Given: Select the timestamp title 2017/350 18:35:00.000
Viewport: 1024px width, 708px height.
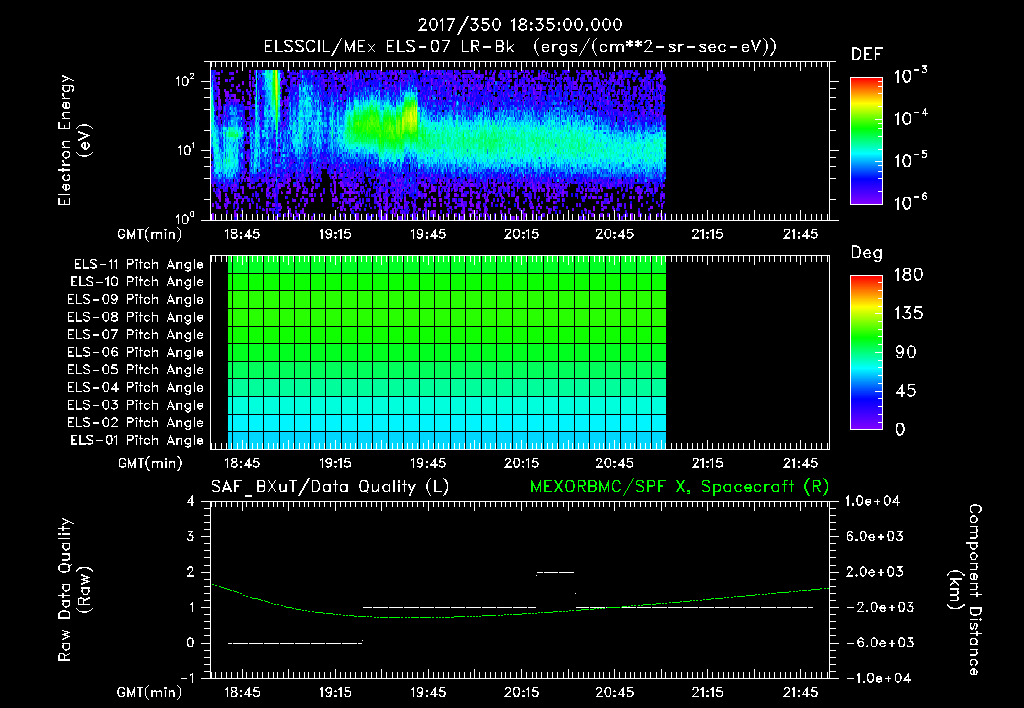Looking at the screenshot, I should coord(520,25).
